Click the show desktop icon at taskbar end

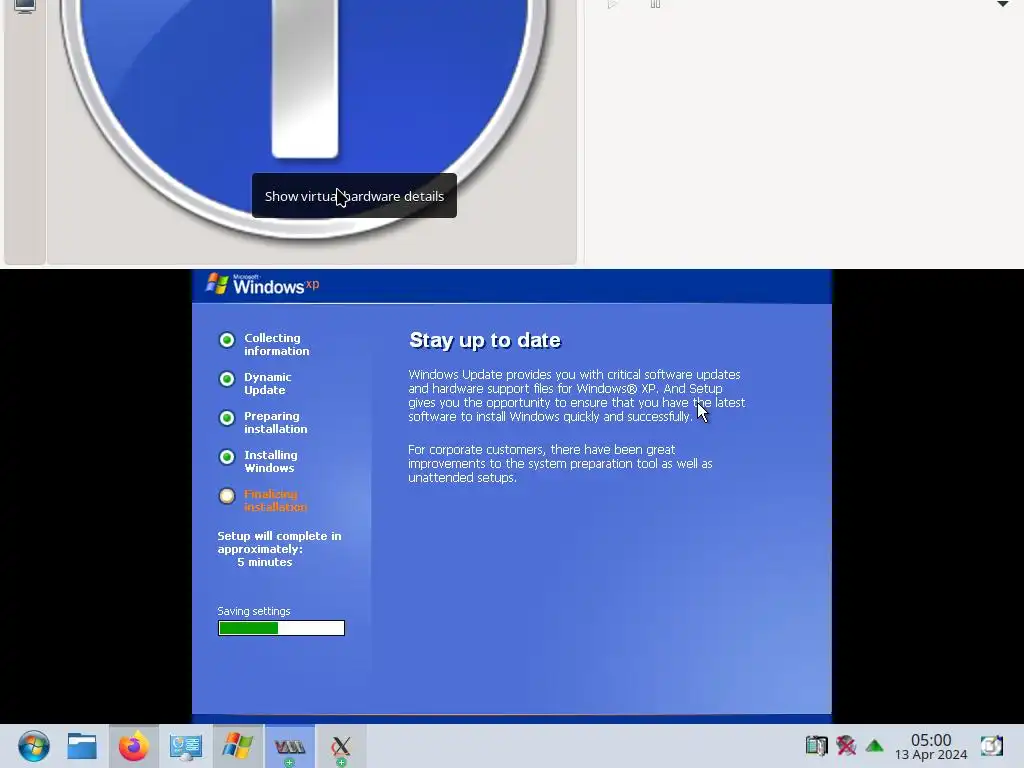tap(991, 745)
